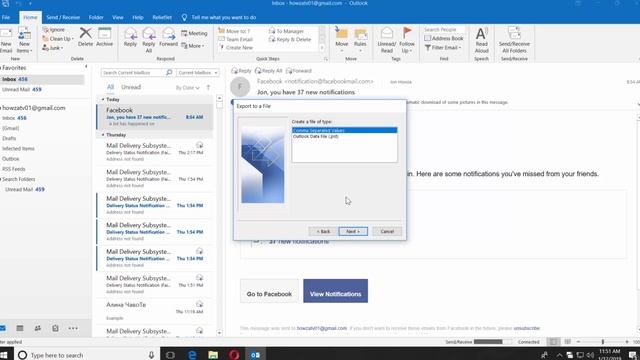The width and height of the screenshot is (640, 360).
Task: Open Unread Mail under Favorites
Action: (x=22, y=89)
